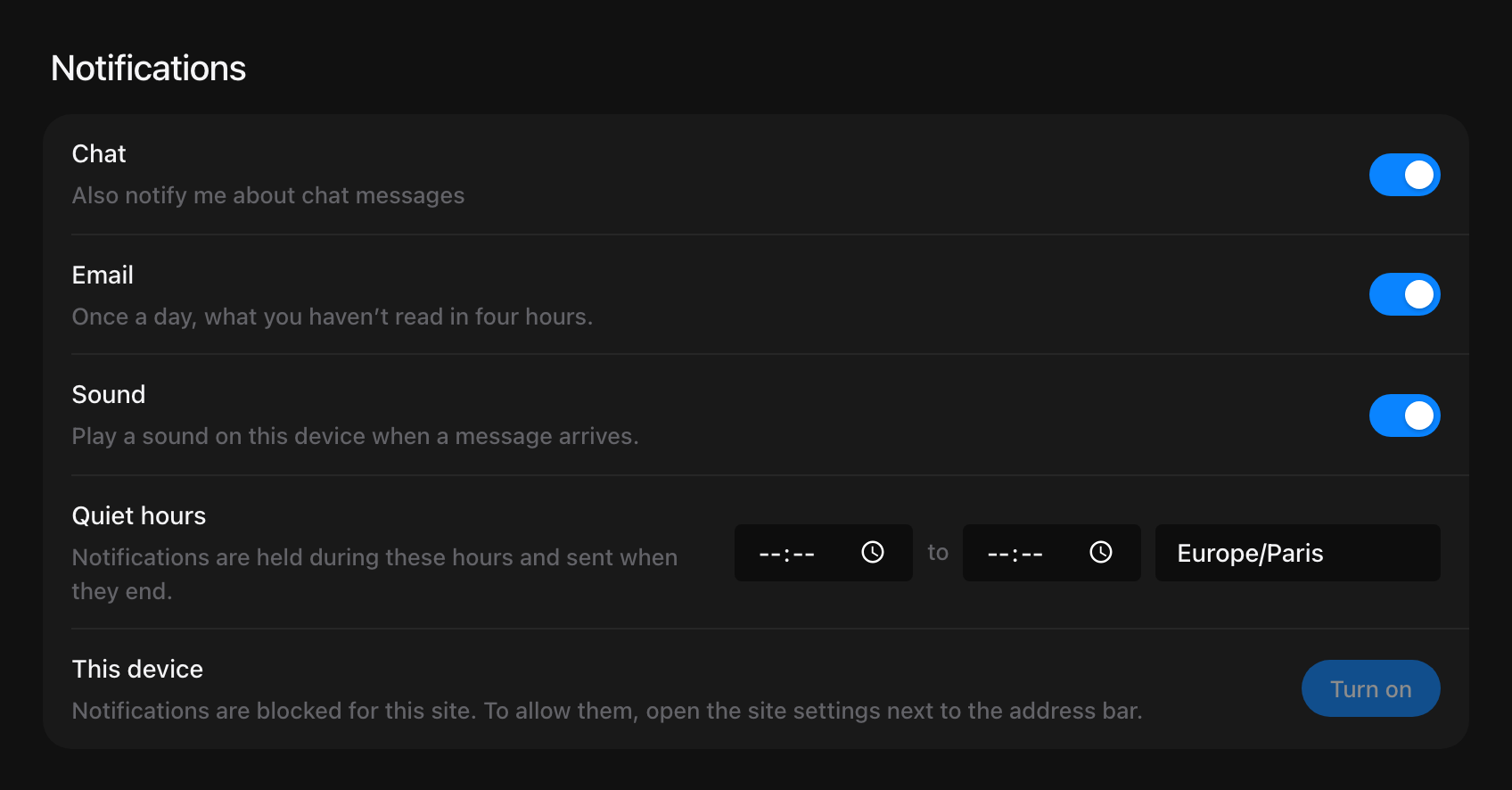Image resolution: width=1512 pixels, height=790 pixels.
Task: Click 'Notifications are held during these hours' text
Action: 374,574
